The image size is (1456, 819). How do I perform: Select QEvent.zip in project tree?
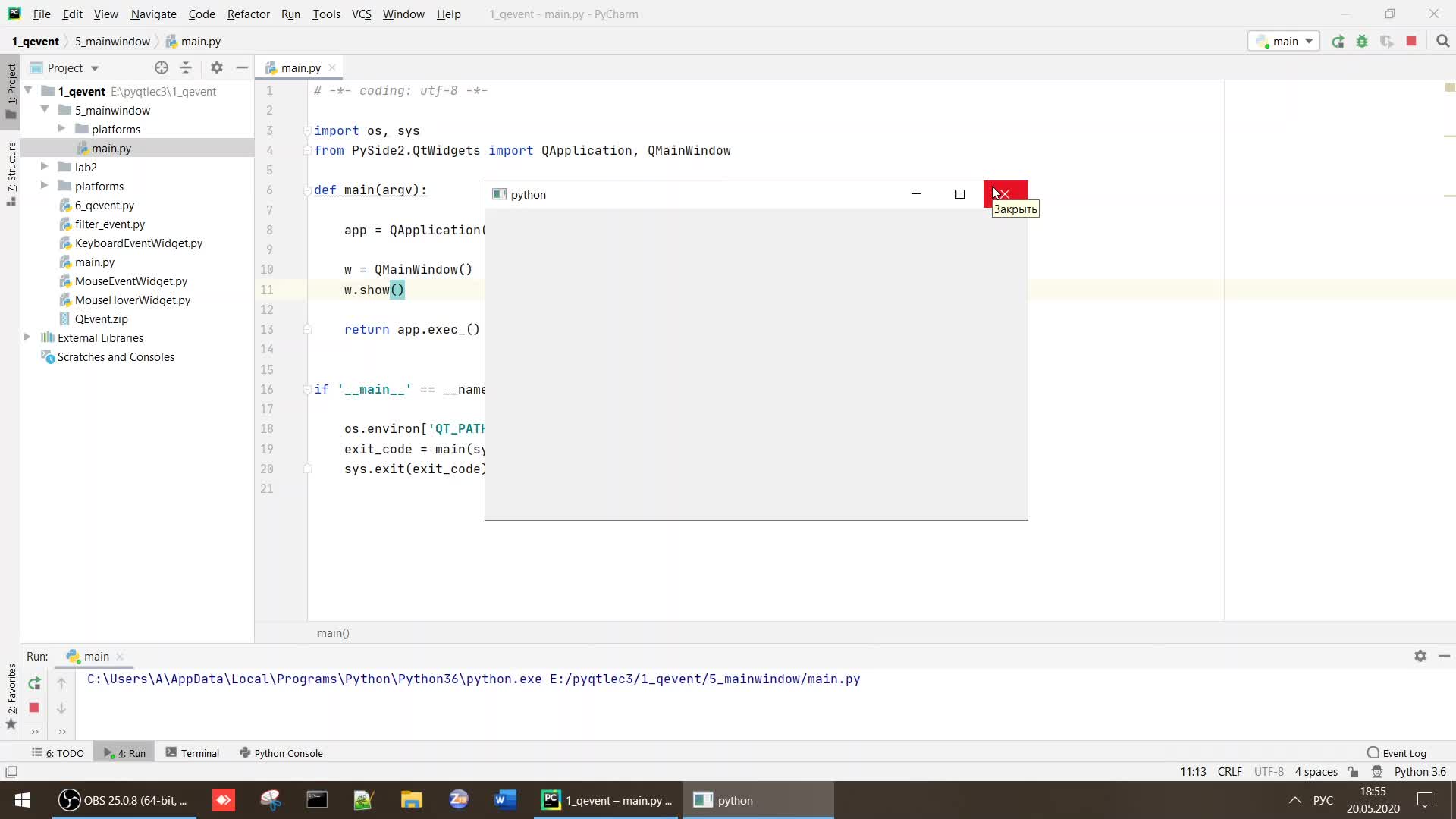[x=101, y=318]
